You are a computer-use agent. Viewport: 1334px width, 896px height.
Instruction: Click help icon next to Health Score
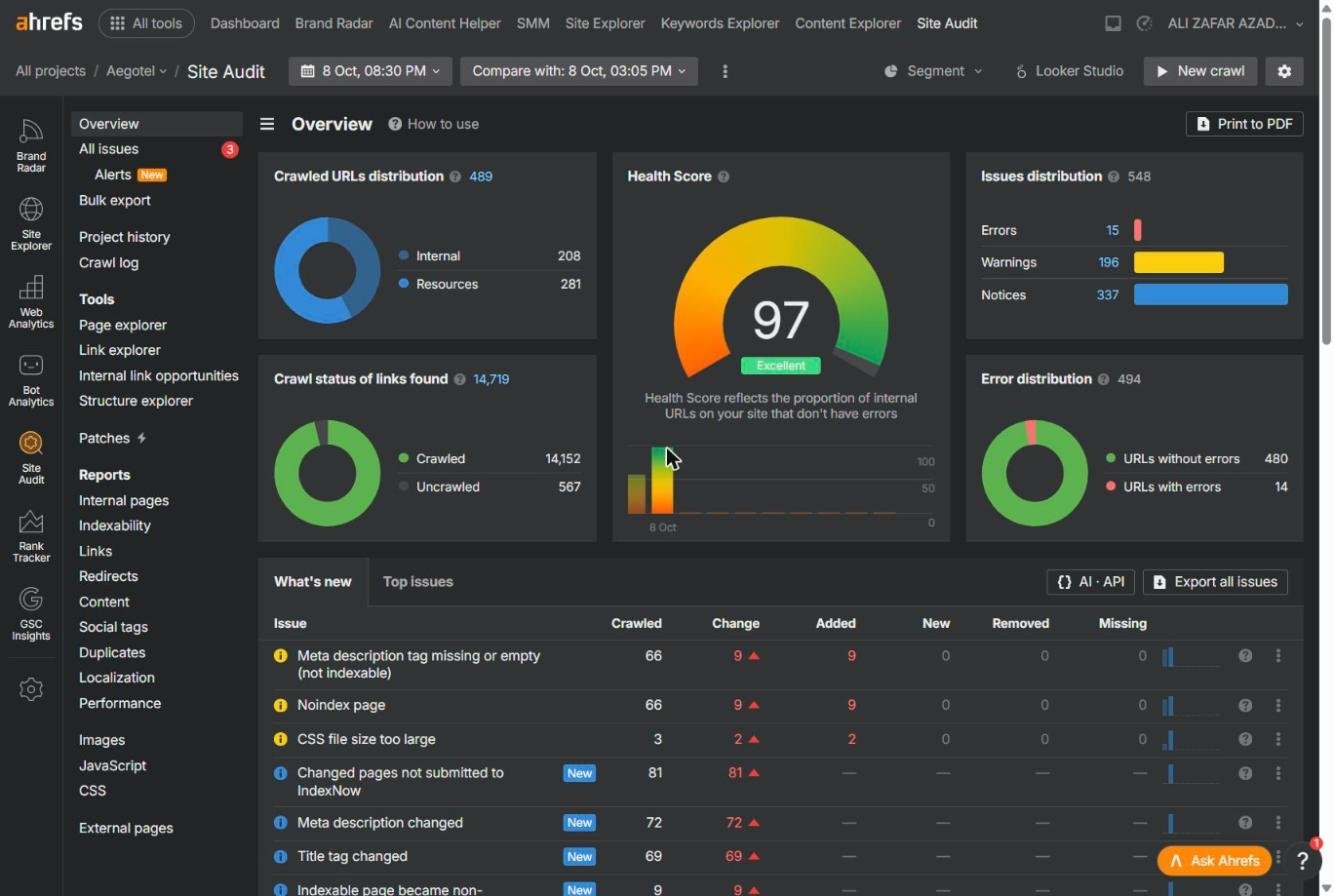(x=723, y=177)
